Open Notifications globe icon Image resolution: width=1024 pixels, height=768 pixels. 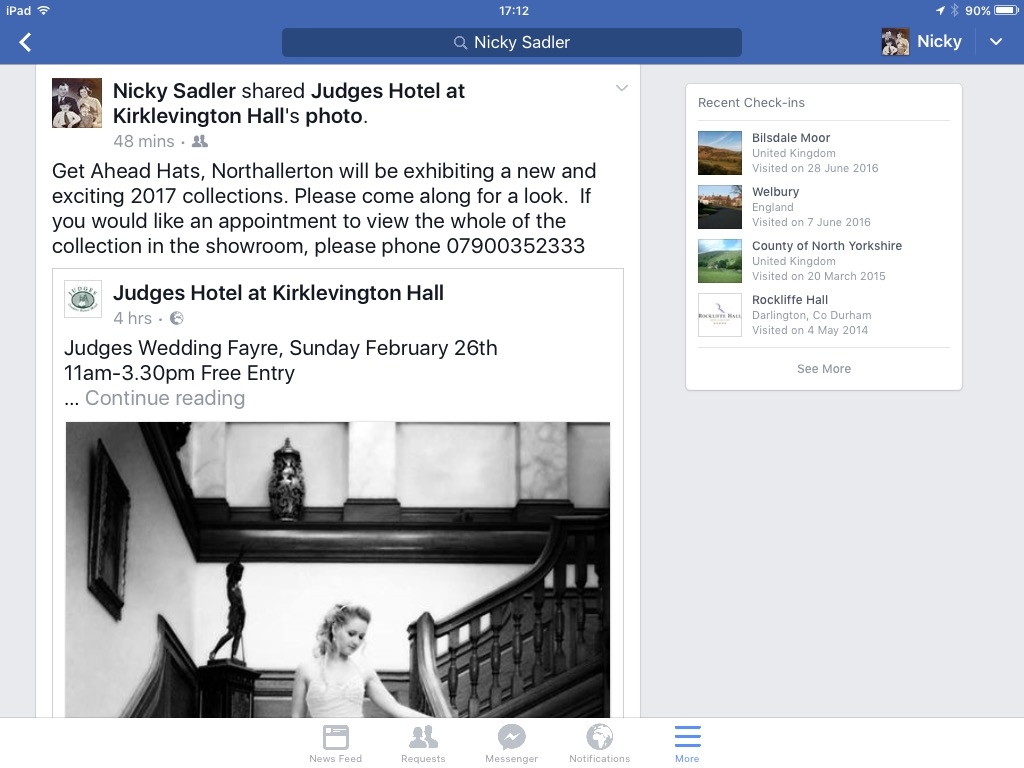click(x=599, y=737)
